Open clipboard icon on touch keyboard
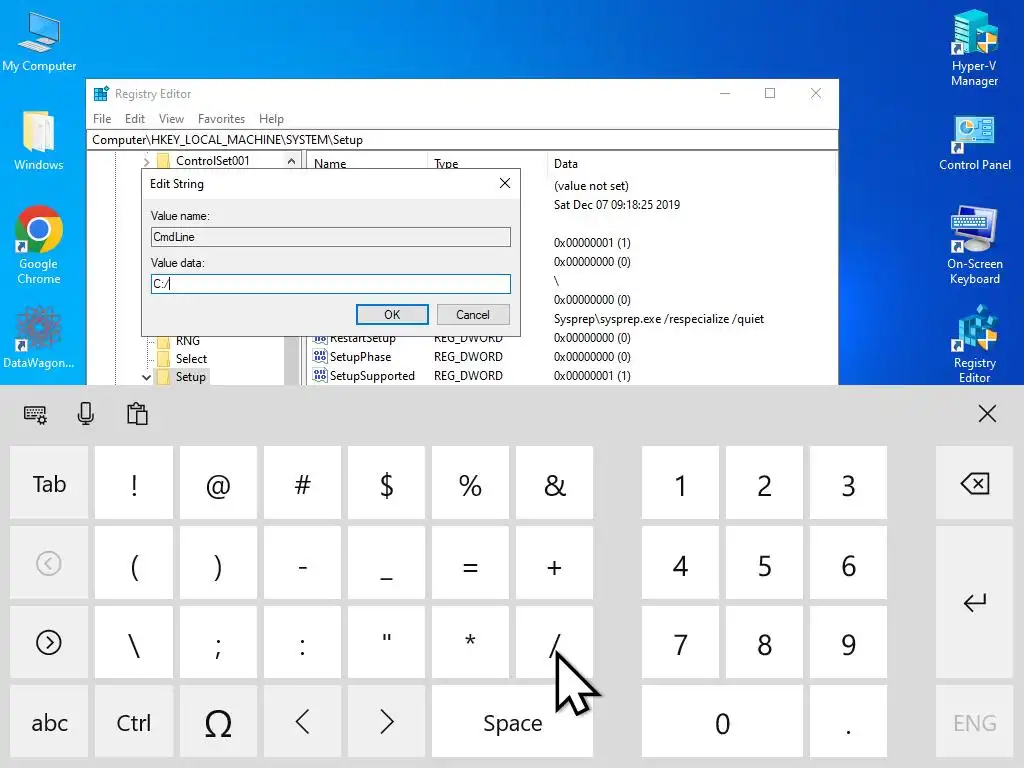 (137, 414)
